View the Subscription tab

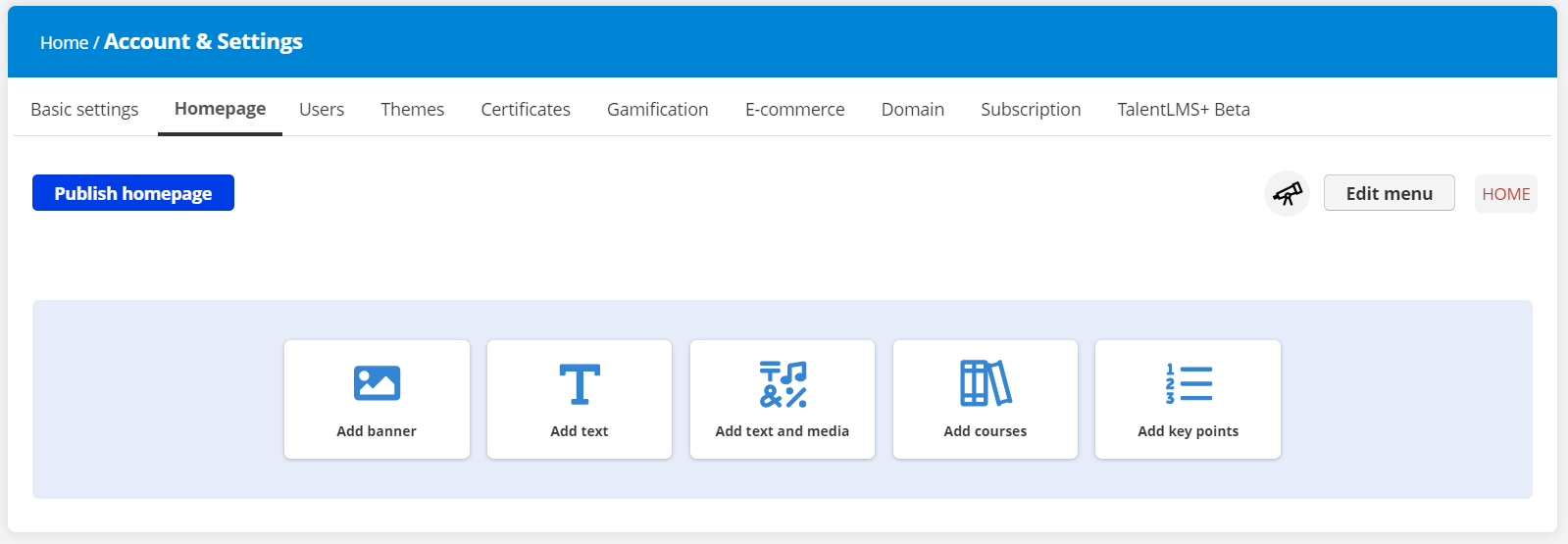click(x=1031, y=110)
